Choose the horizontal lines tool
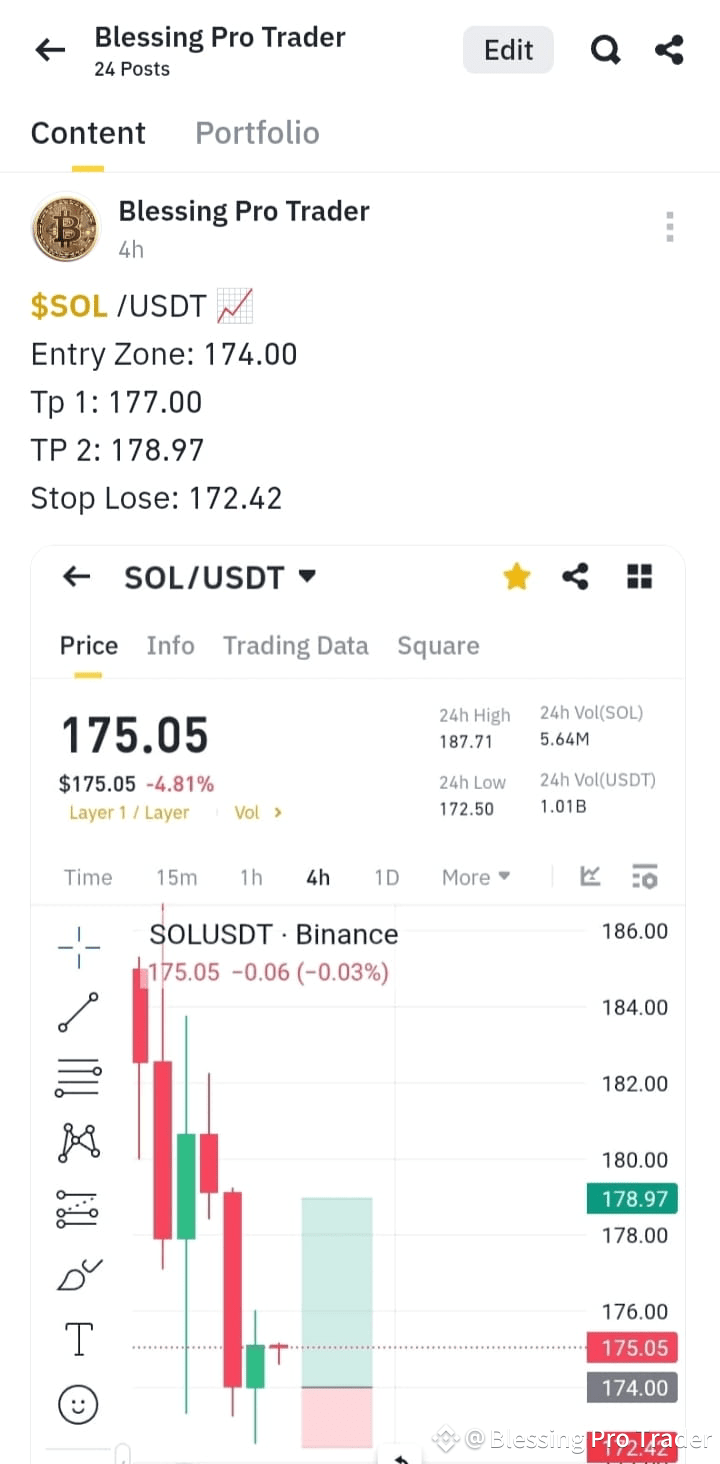The height and width of the screenshot is (1464, 720). (x=78, y=1077)
